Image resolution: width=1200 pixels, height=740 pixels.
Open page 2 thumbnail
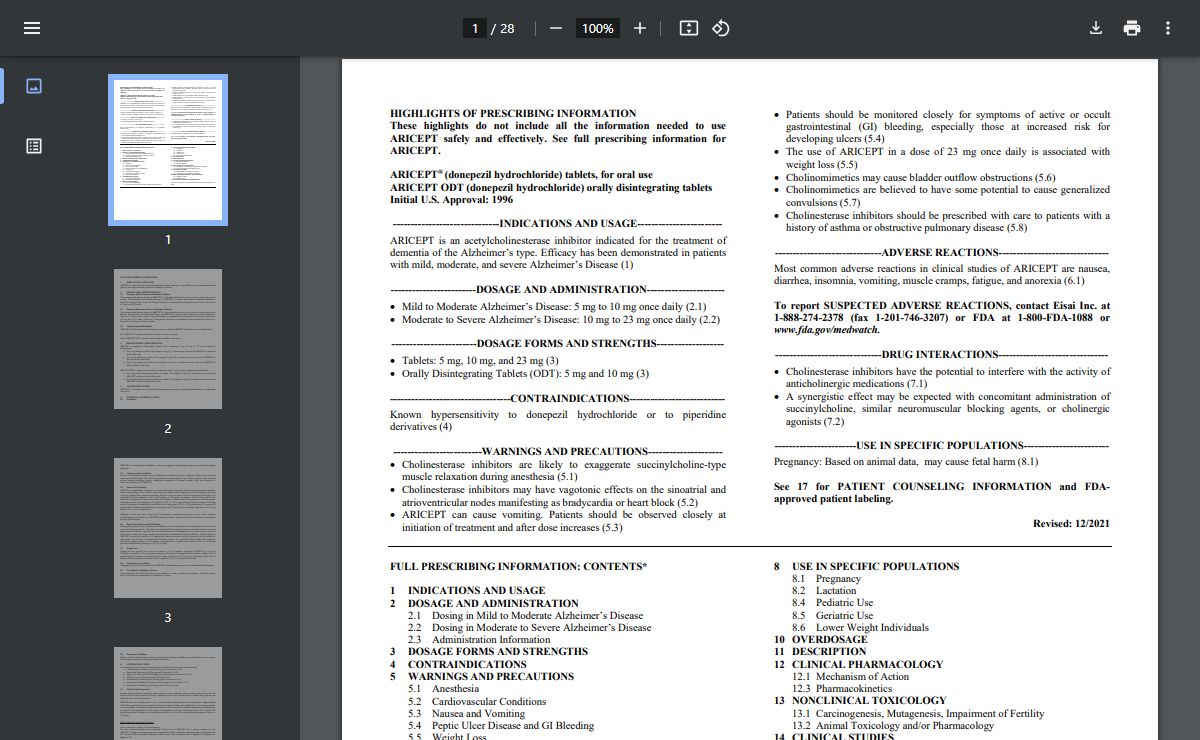[x=168, y=339]
